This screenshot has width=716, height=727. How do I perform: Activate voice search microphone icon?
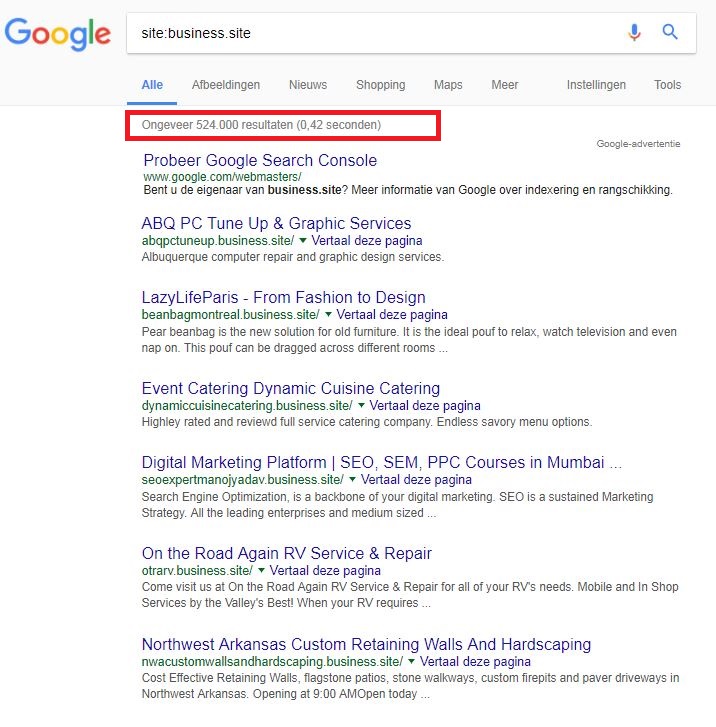pyautogui.click(x=634, y=32)
